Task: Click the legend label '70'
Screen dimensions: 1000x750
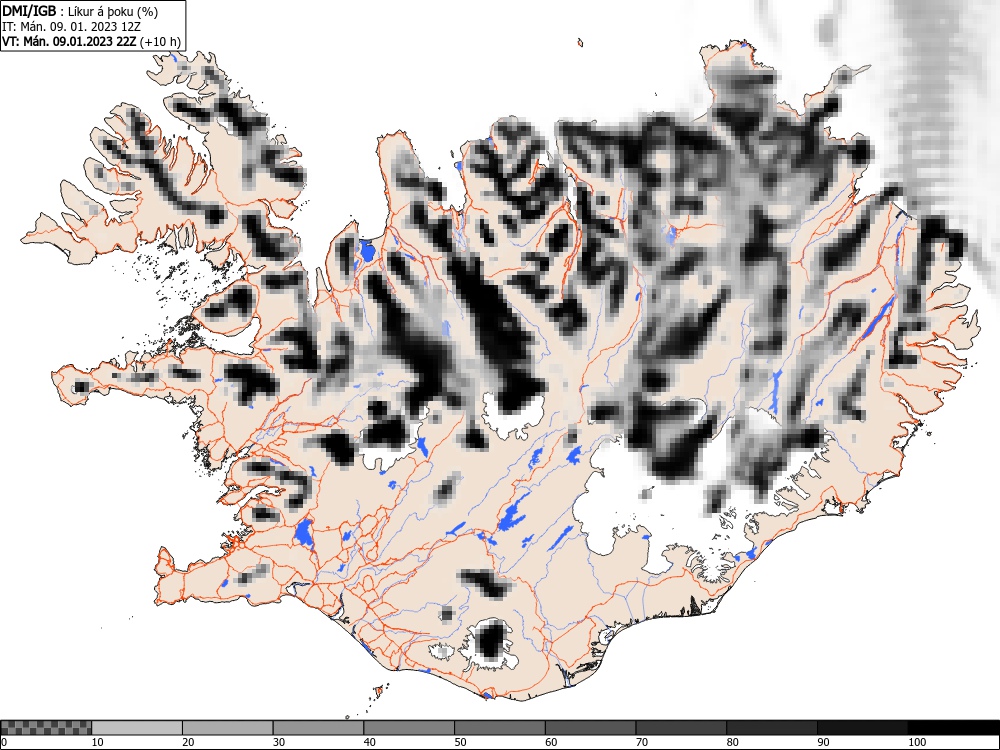Action: (642, 742)
